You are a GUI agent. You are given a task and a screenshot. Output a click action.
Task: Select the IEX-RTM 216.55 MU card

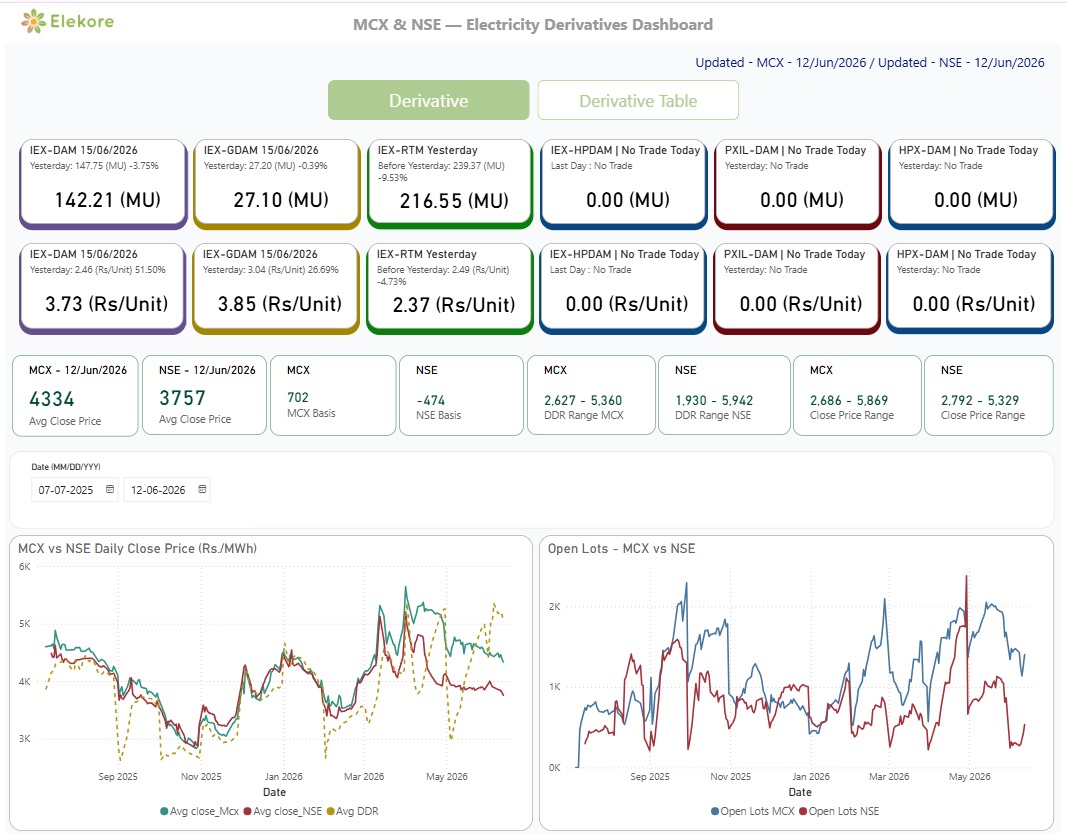point(450,184)
